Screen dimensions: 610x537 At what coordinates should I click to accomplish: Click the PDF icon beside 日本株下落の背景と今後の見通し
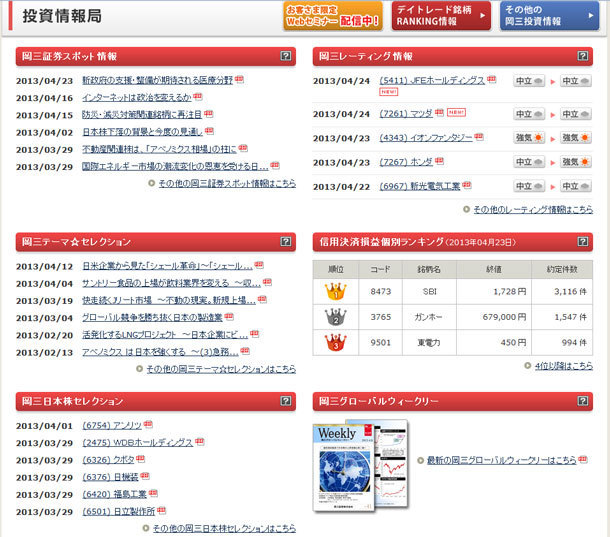pyautogui.click(x=209, y=130)
